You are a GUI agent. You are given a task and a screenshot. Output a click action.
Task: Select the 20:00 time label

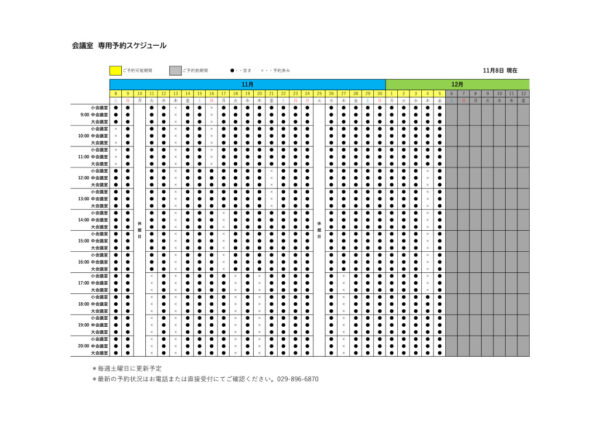pyautogui.click(x=84, y=346)
